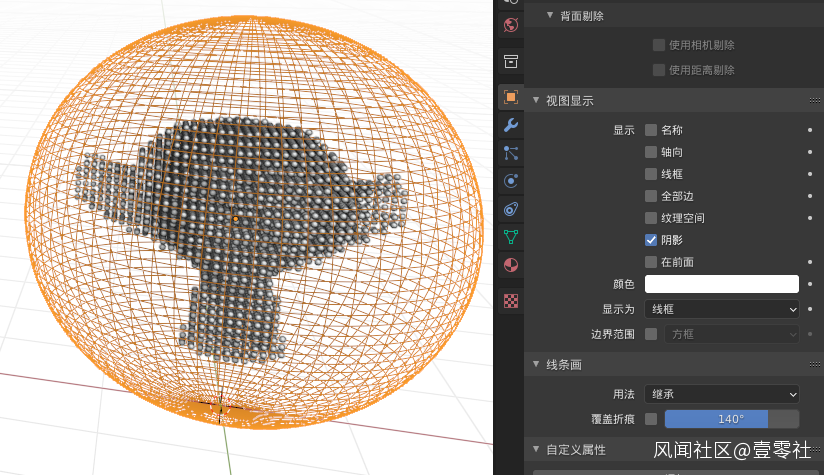Open the Particles properties tab

click(x=511, y=153)
